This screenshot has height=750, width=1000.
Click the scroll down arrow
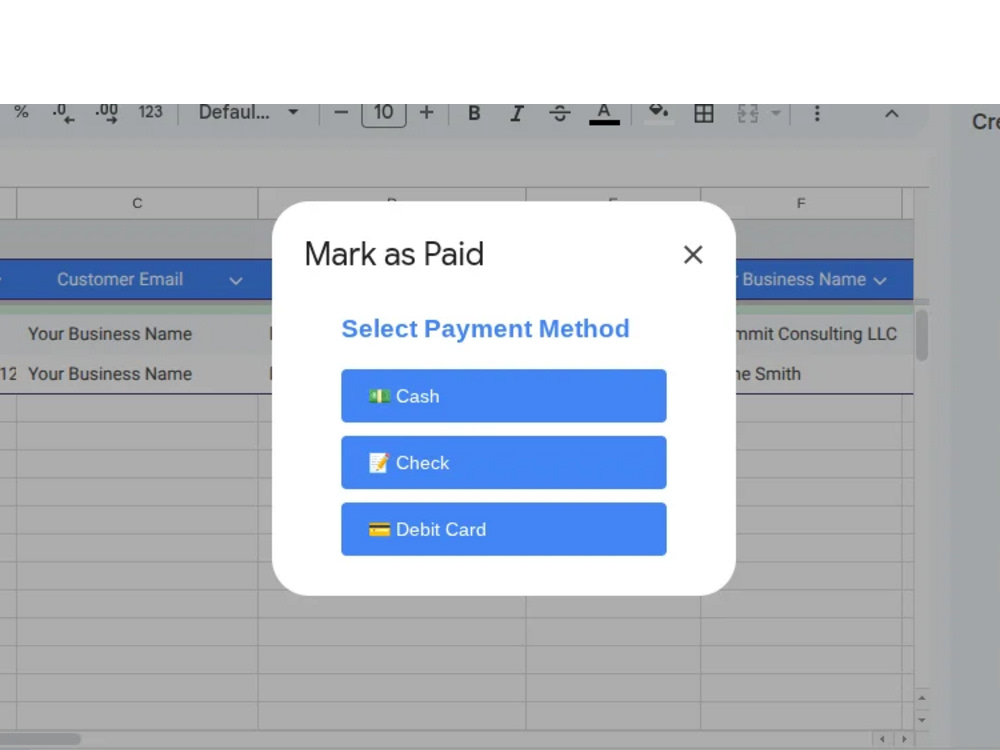922,720
